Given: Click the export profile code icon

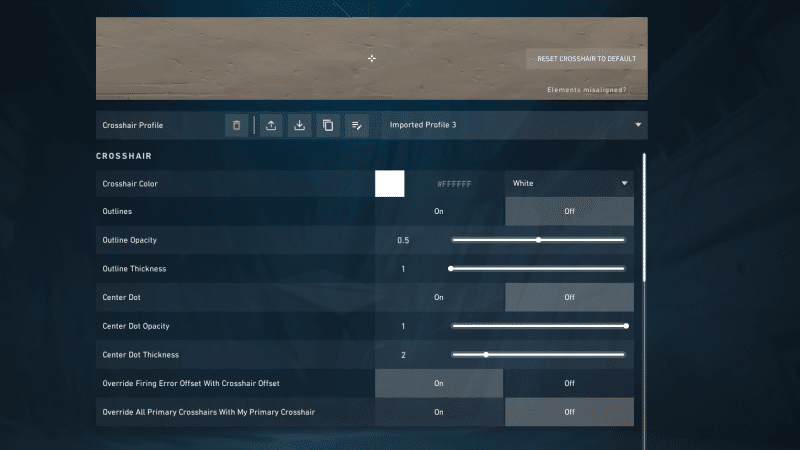Looking at the screenshot, I should click(x=271, y=126).
